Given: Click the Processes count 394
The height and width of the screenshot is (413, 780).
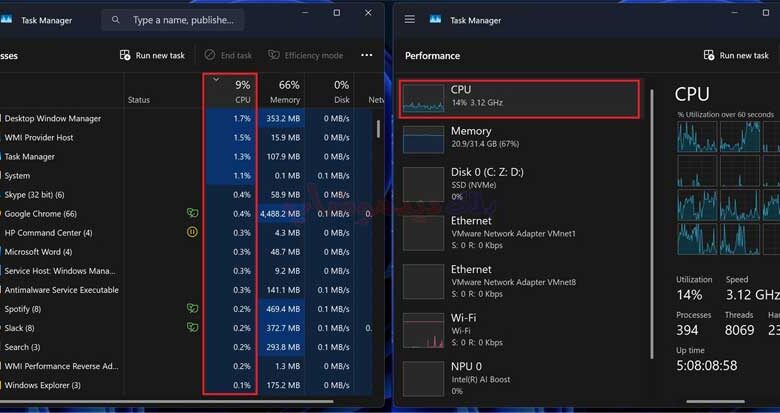Looking at the screenshot, I should [687, 330].
